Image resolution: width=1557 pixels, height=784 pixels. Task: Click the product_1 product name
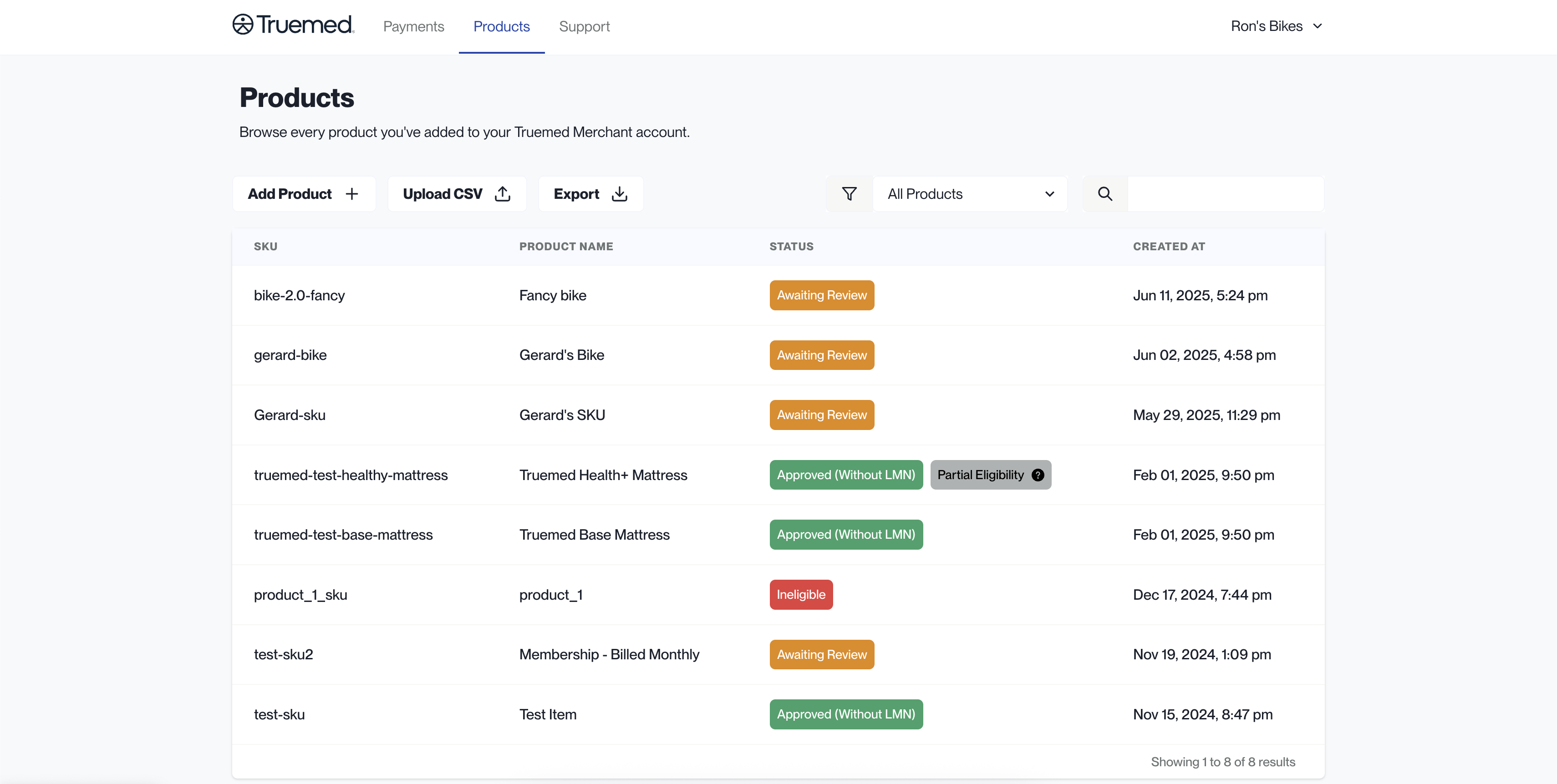[550, 594]
